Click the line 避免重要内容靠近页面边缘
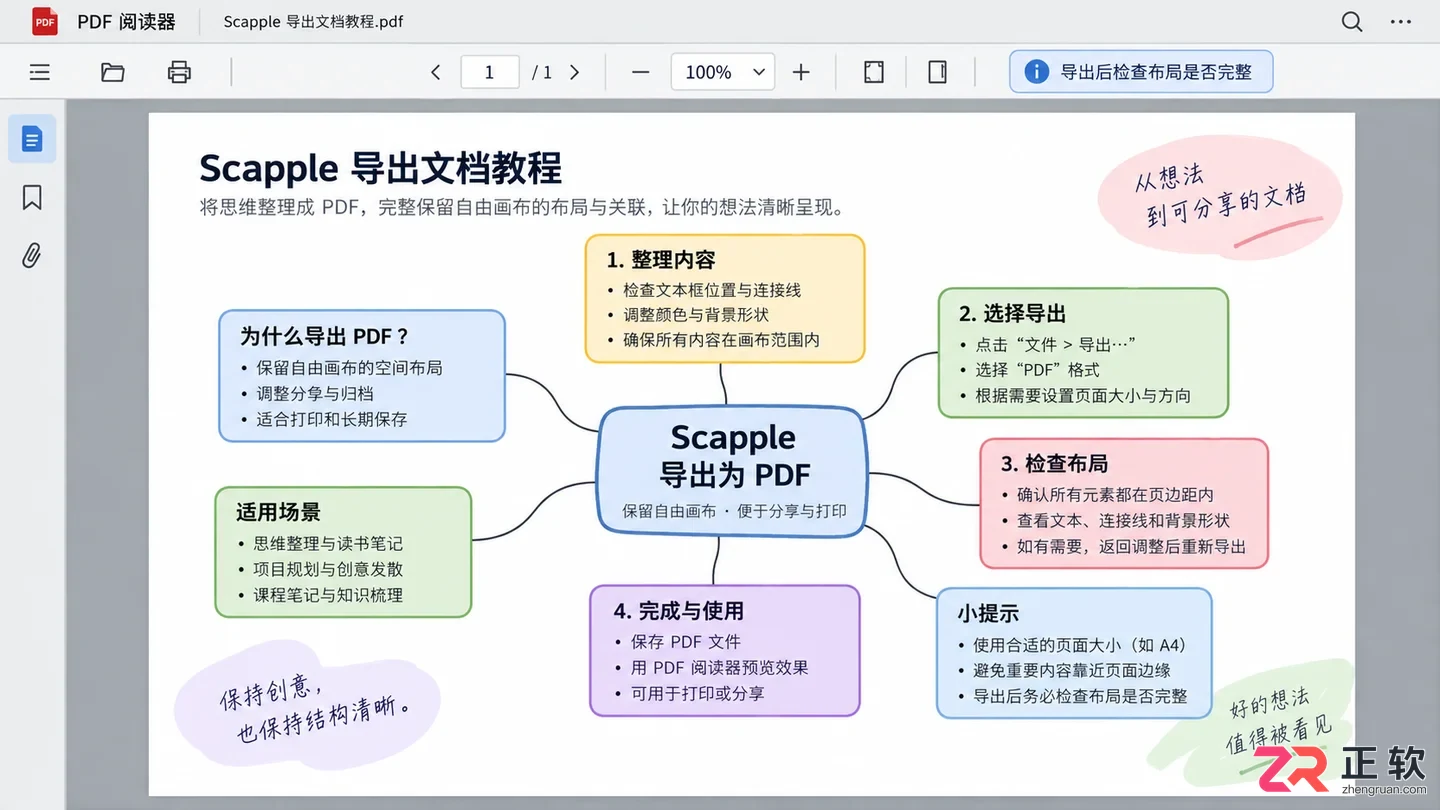 1072,671
